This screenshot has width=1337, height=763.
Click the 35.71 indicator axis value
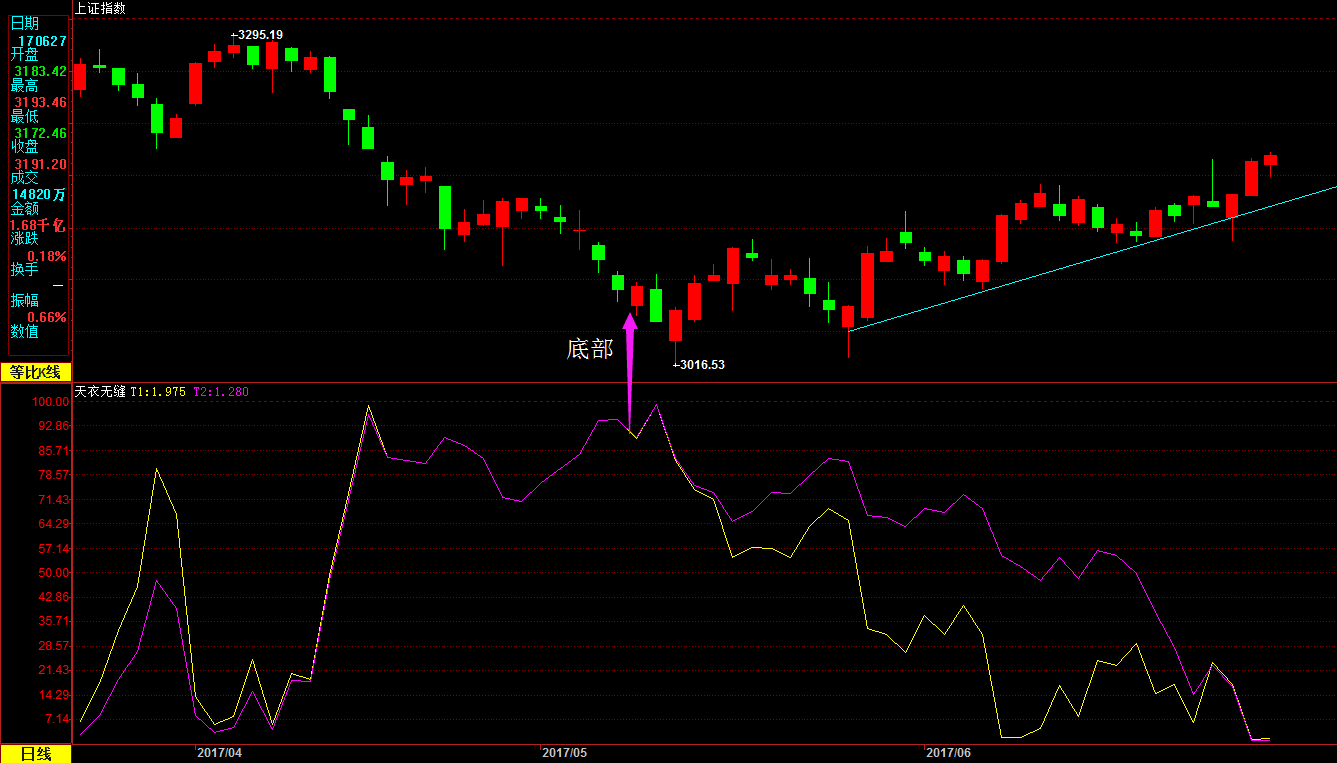coord(54,621)
